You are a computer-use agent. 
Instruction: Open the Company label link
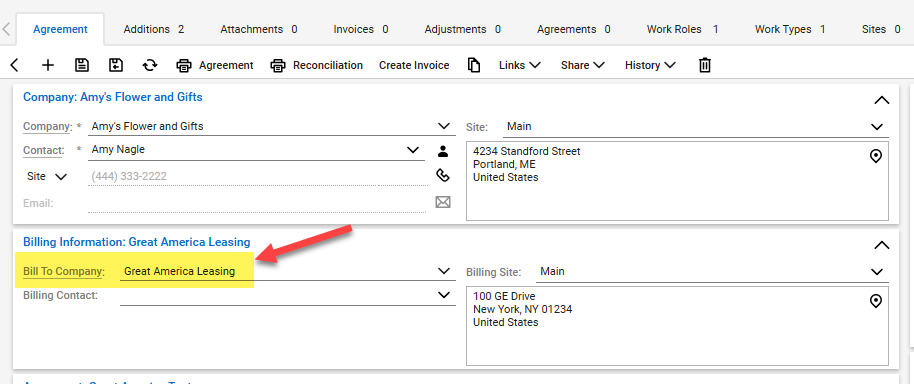[48, 126]
